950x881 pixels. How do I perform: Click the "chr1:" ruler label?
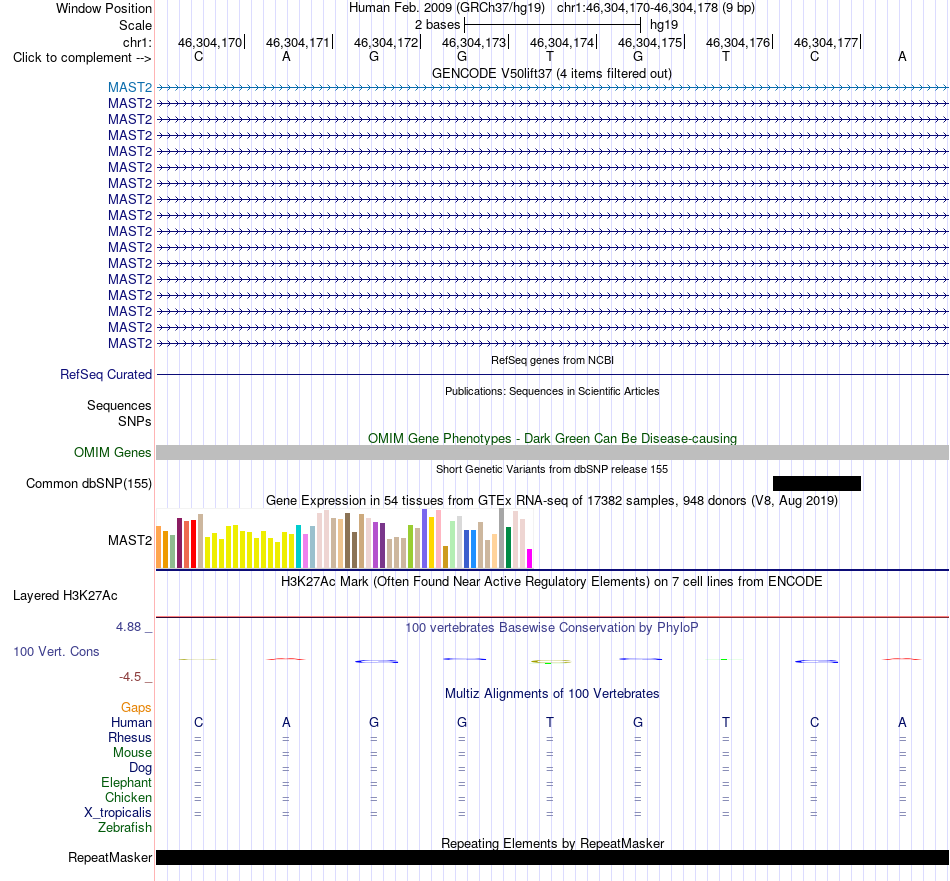click(137, 42)
